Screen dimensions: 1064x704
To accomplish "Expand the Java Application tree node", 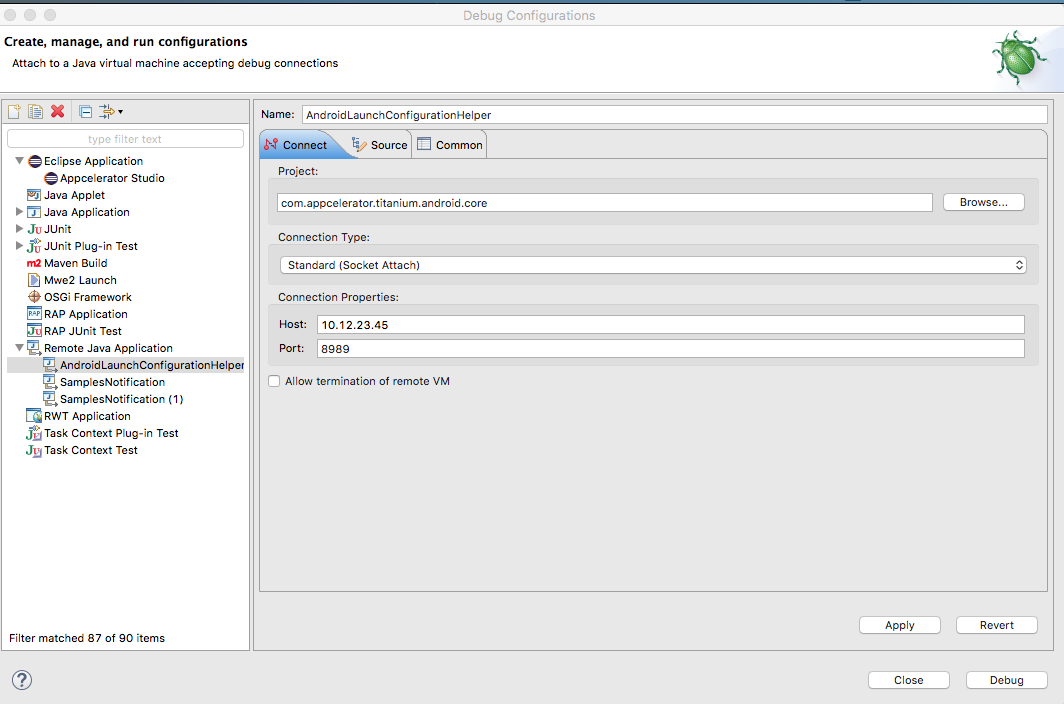I will click(18, 211).
